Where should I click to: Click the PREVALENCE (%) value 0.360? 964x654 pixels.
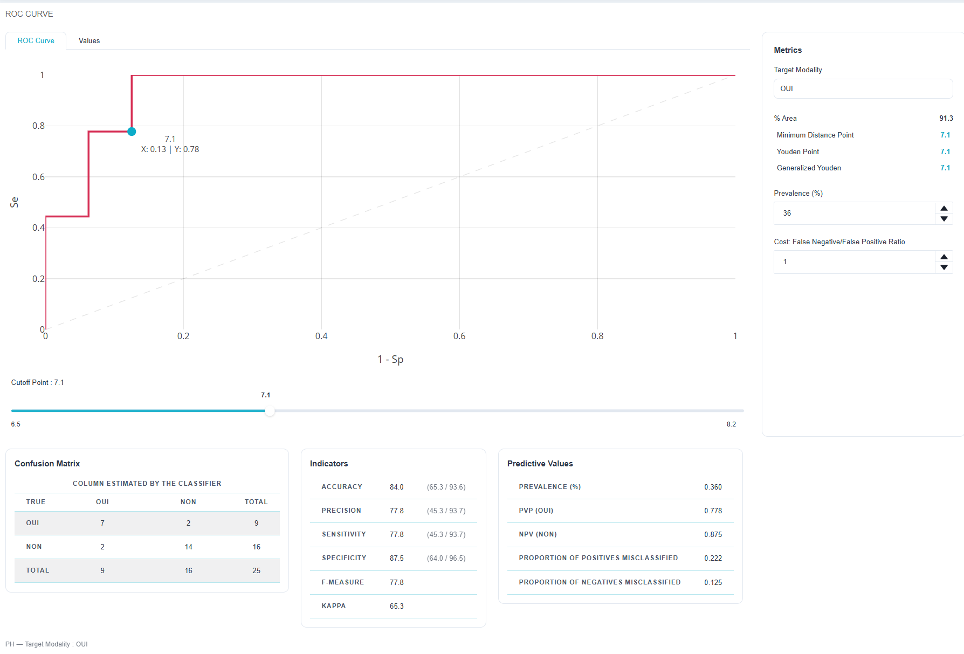(x=713, y=487)
